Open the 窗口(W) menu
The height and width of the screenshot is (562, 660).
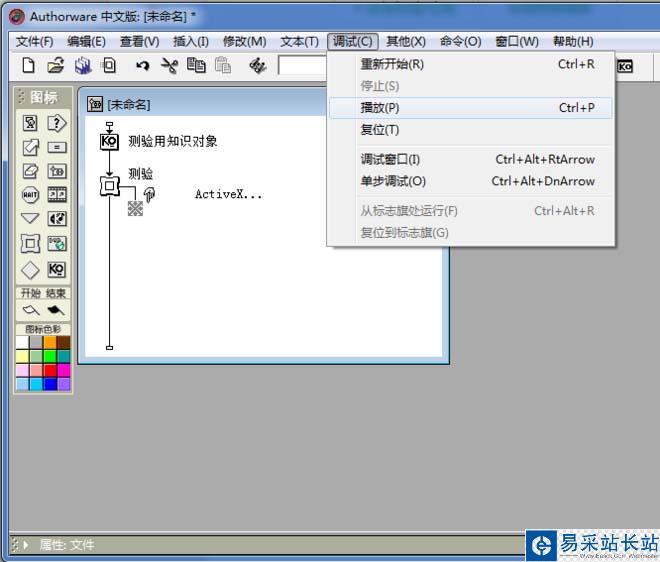coord(517,42)
